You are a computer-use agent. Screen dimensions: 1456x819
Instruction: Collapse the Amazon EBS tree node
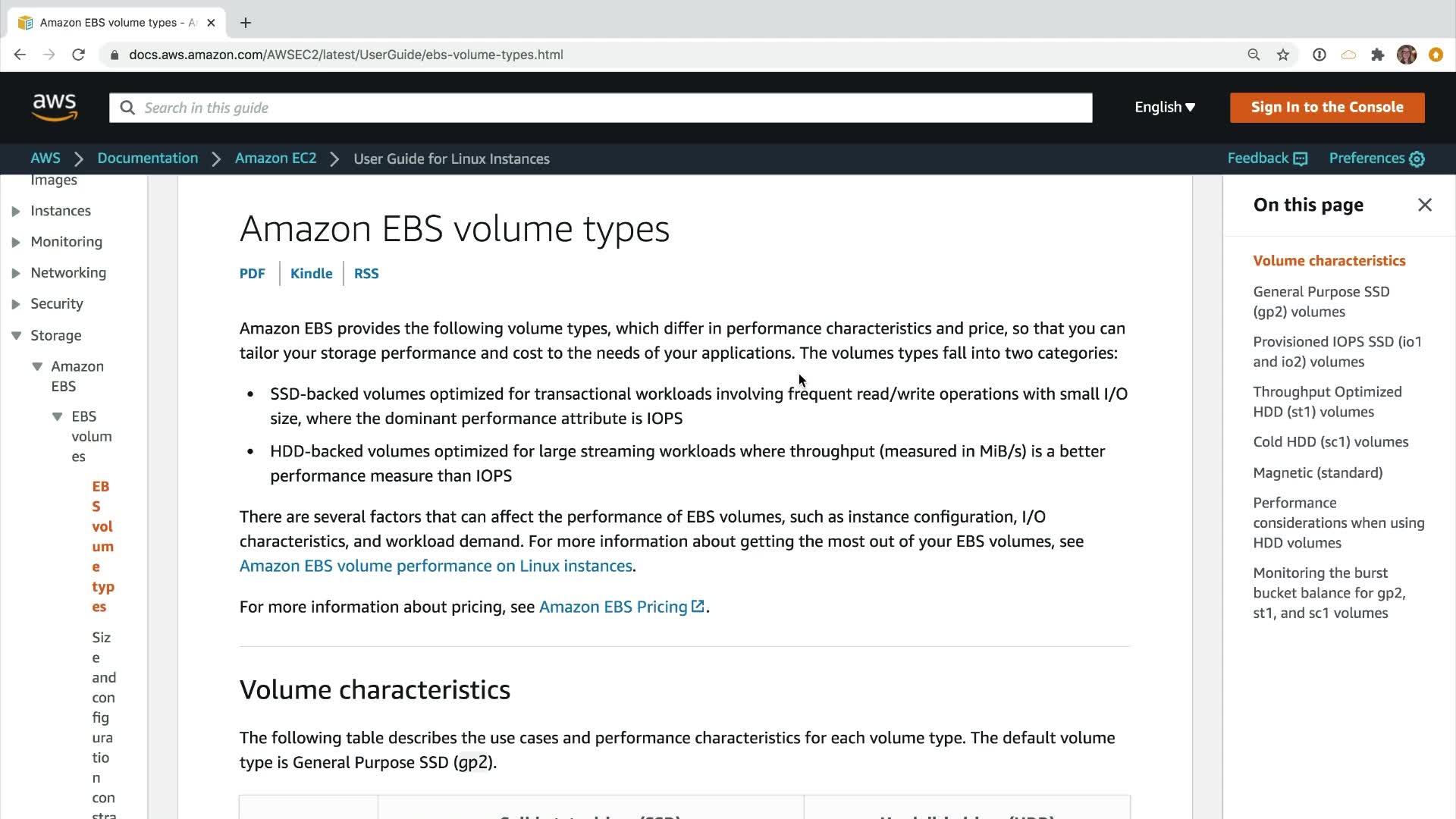[x=37, y=366]
